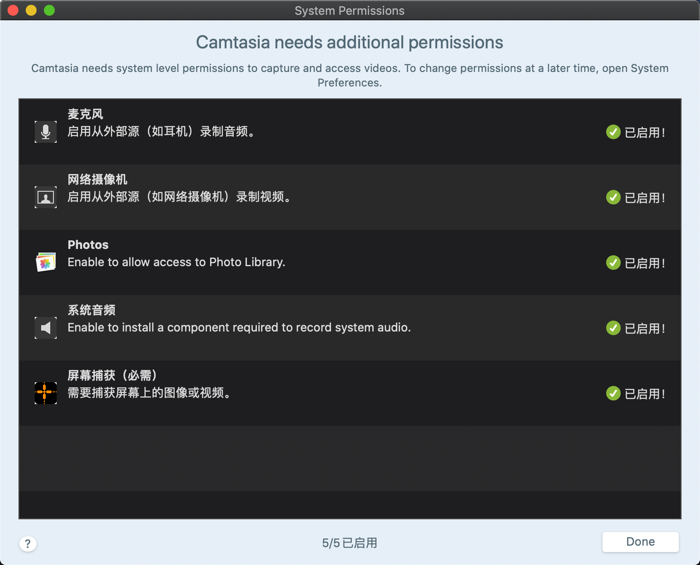The image size is (700, 565).
Task: Click the microphone permission icon
Action: 46,132
